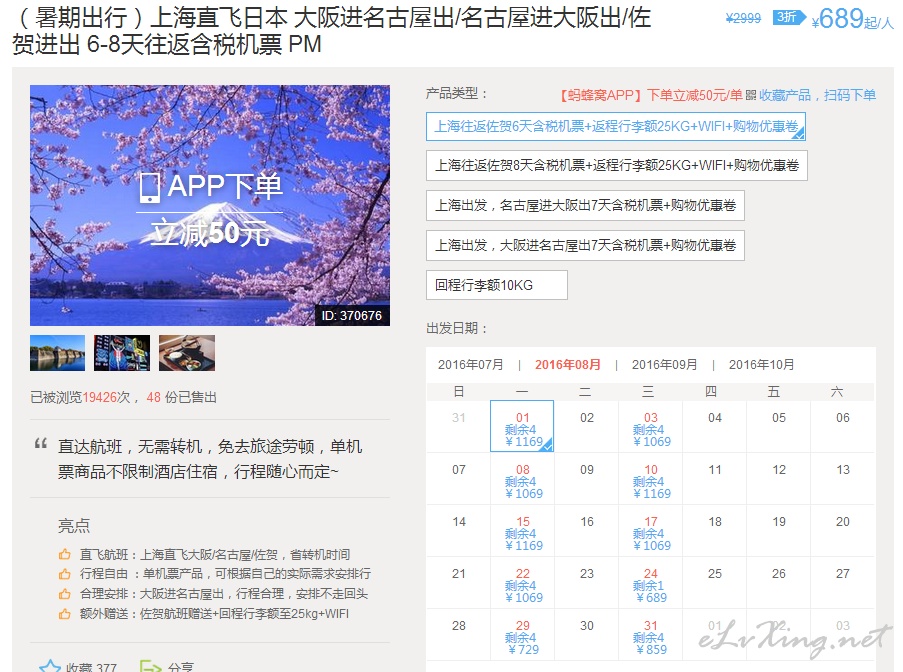Click the thumbs-up icon beside 额外赠送
This screenshot has height=672, width=903.
click(x=64, y=614)
